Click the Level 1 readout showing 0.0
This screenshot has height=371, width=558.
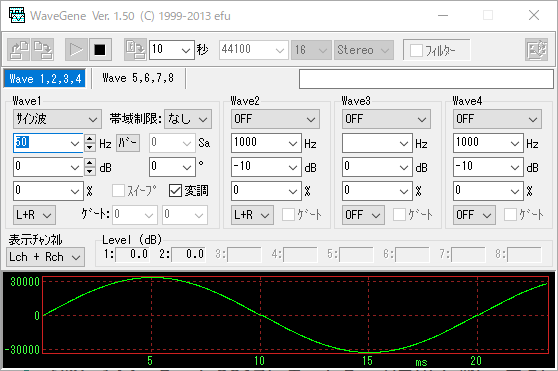[132, 254]
